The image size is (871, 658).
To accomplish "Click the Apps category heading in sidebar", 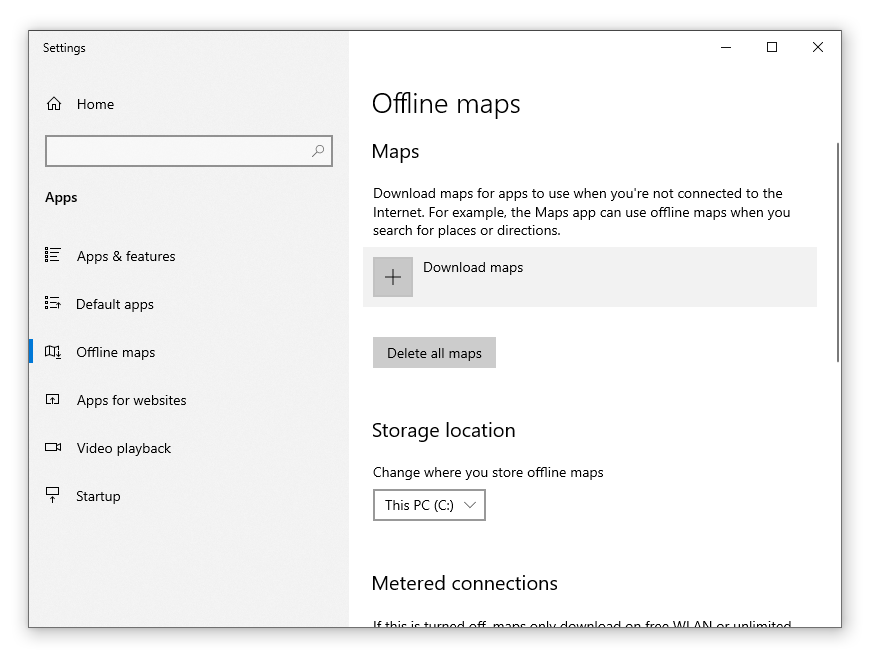I will [61, 198].
